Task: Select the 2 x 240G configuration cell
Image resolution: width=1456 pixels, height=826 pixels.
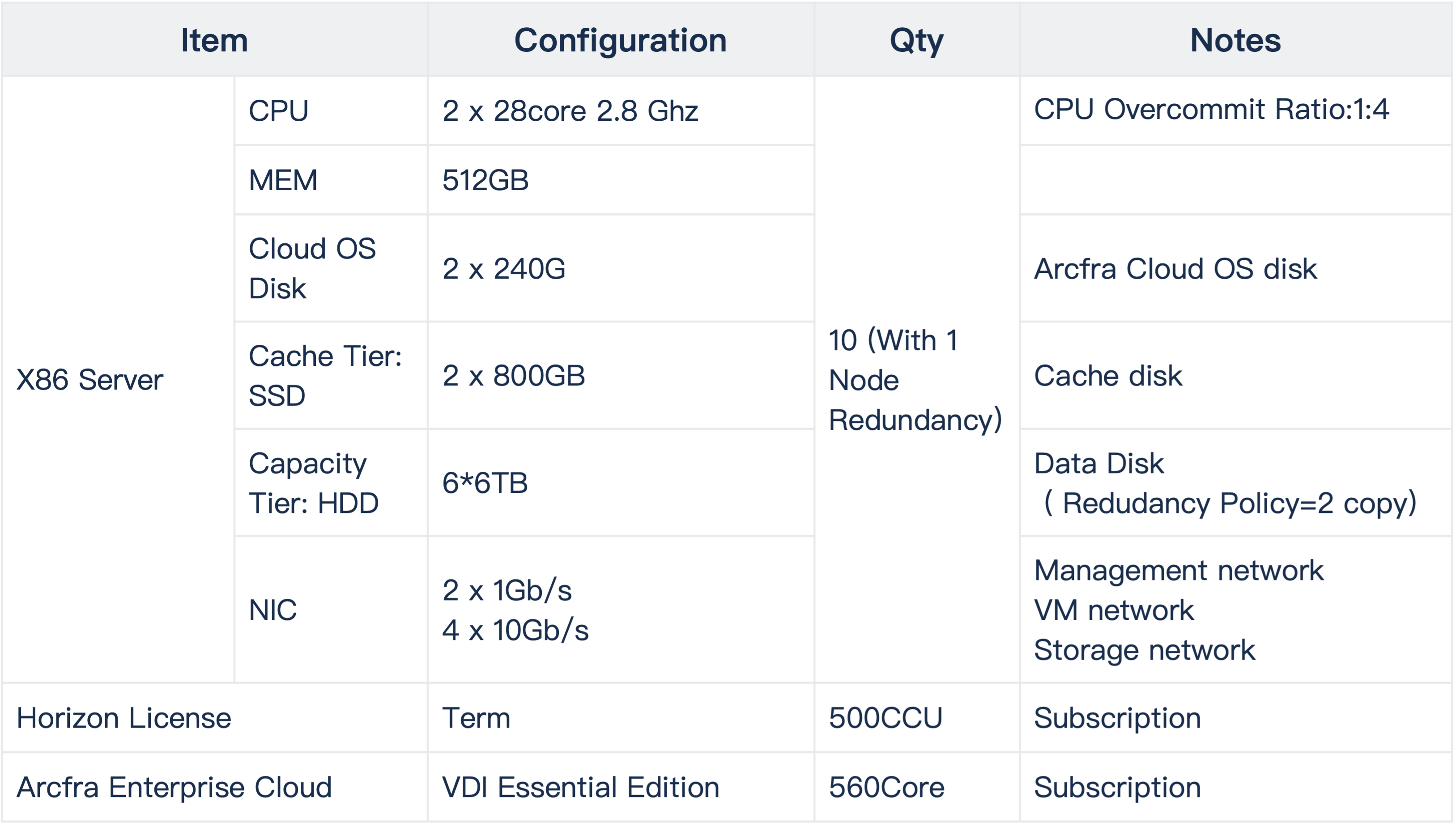Action: coord(621,268)
